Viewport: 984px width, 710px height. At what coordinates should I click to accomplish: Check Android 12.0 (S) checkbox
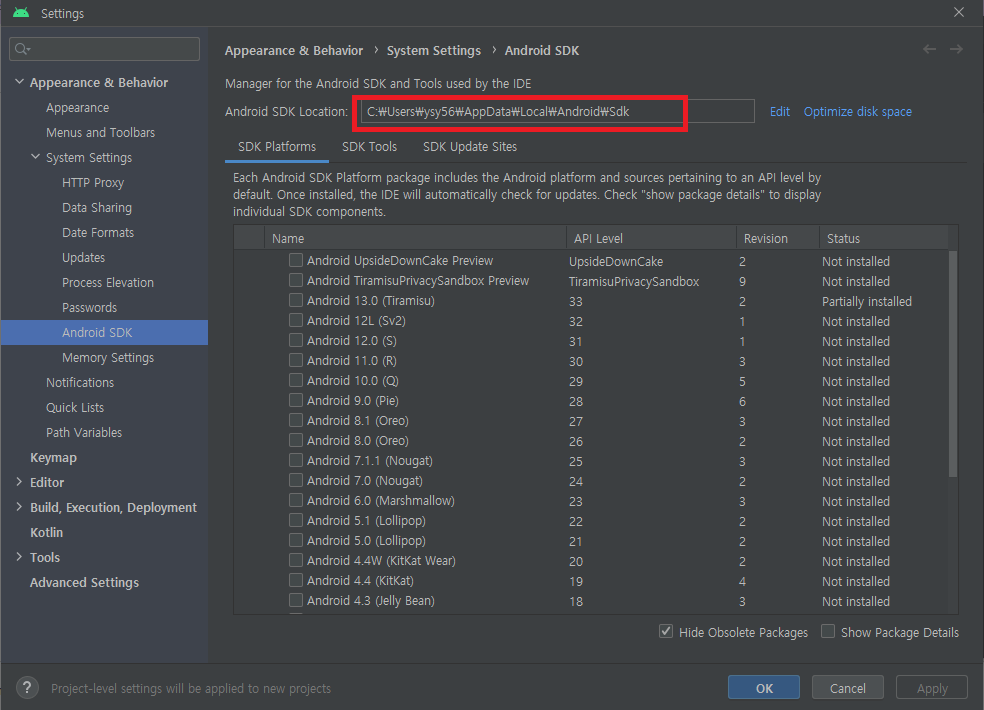(296, 340)
